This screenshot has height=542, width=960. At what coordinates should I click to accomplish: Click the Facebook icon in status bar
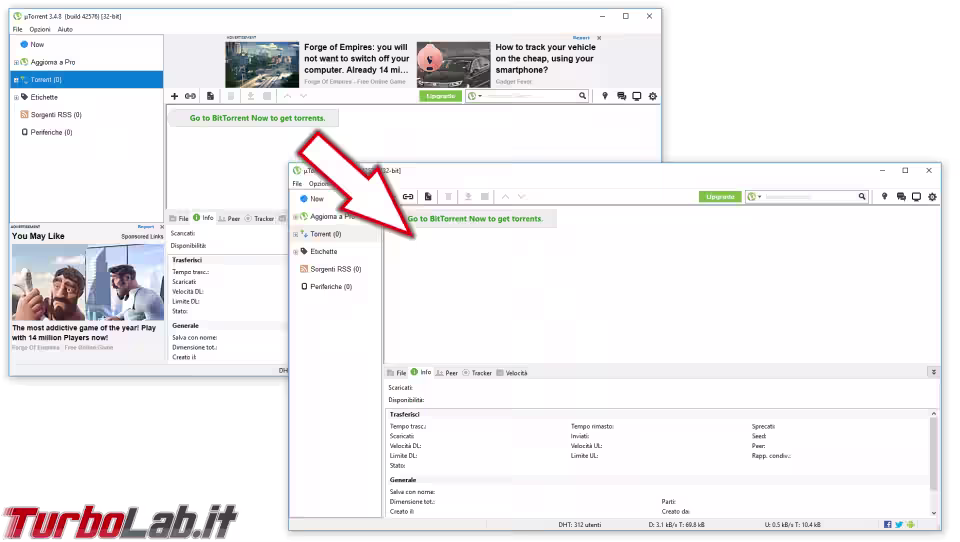point(888,524)
